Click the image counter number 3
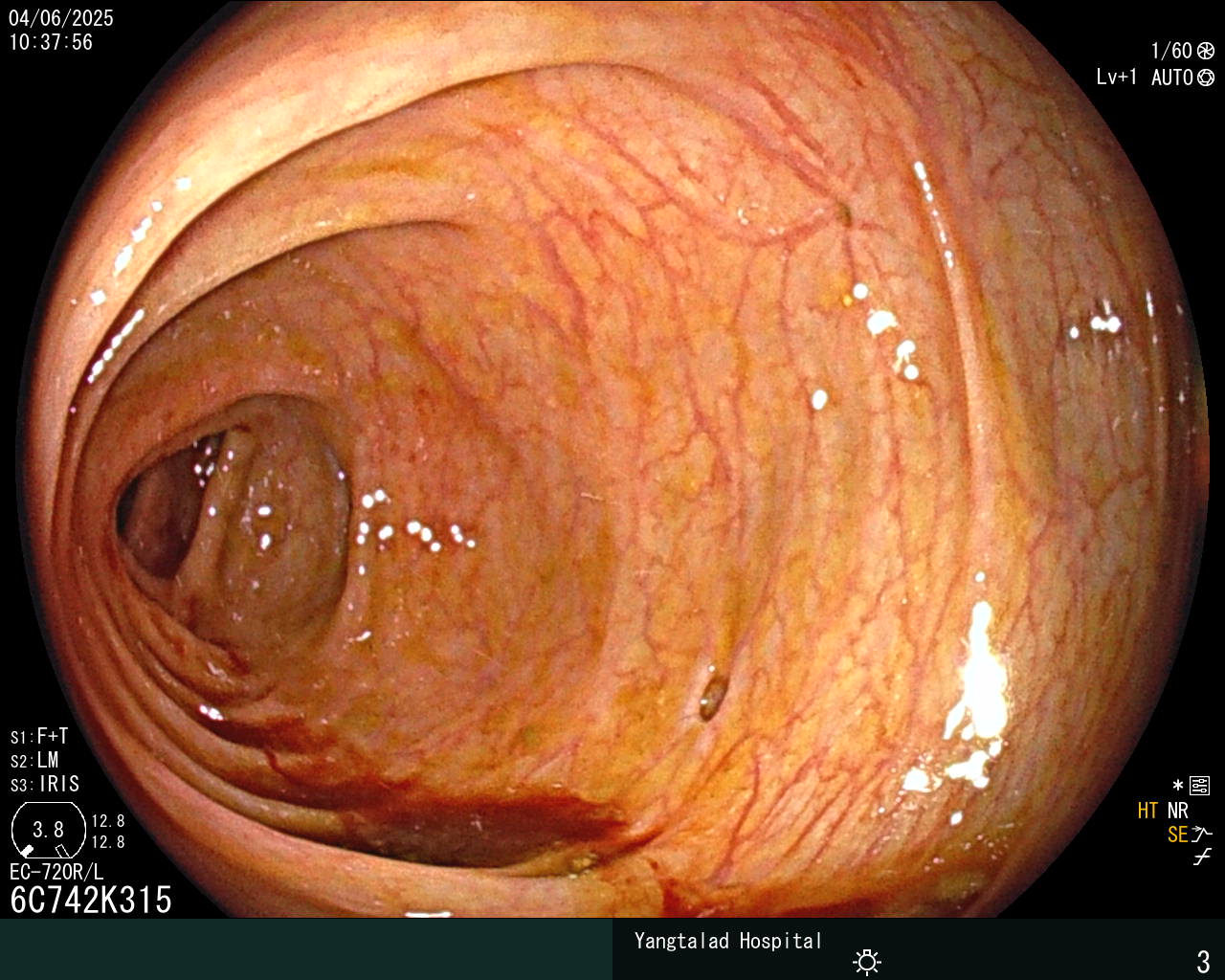Image resolution: width=1225 pixels, height=980 pixels. [1203, 961]
